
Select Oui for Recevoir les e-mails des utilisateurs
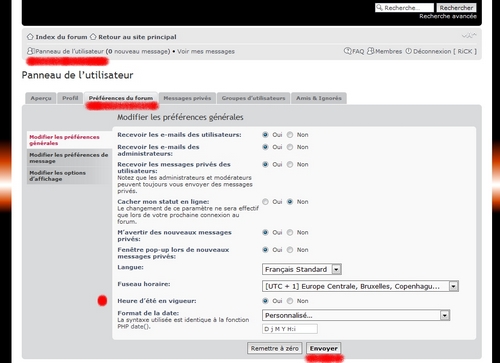point(265,135)
